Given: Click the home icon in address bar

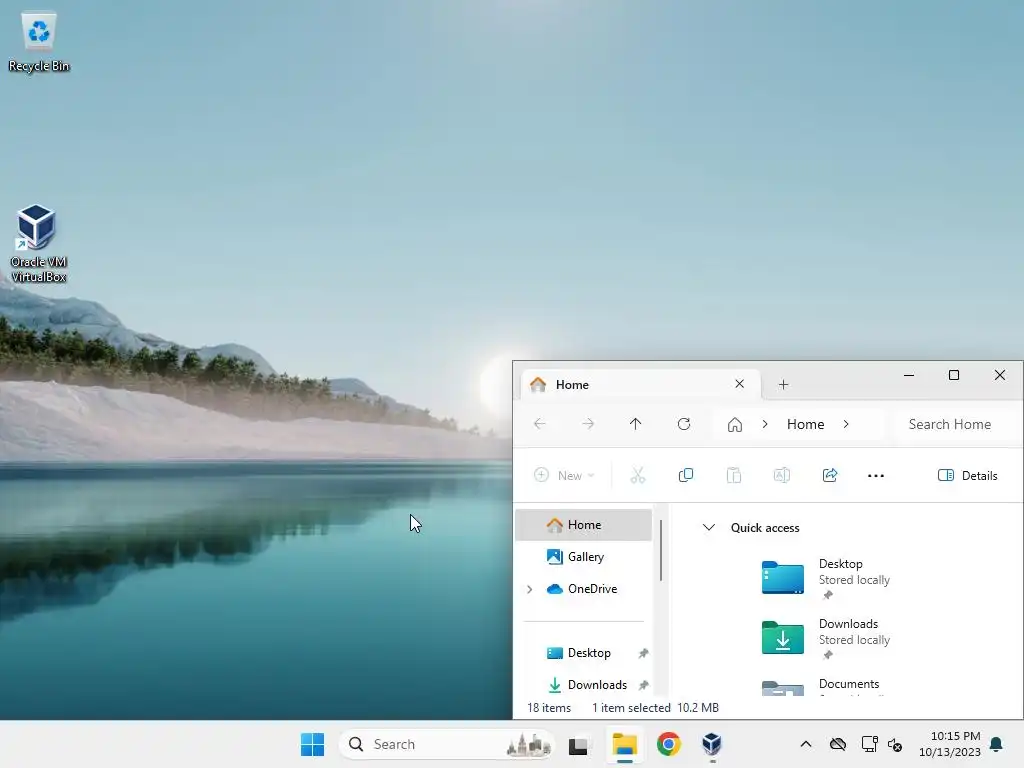Looking at the screenshot, I should pyautogui.click(x=735, y=424).
